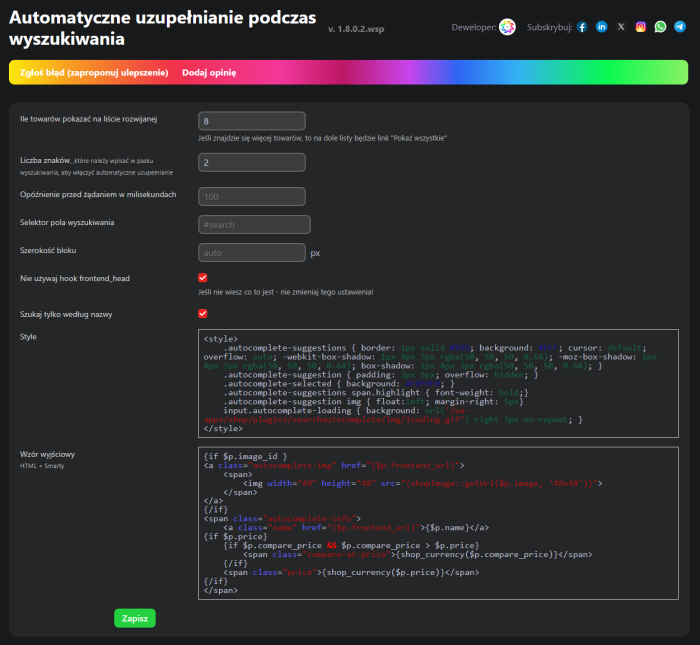Click the page title 'Automatyczne uzupełnianie podczas wyszukiwania'
700x645 pixels.
click(162, 28)
